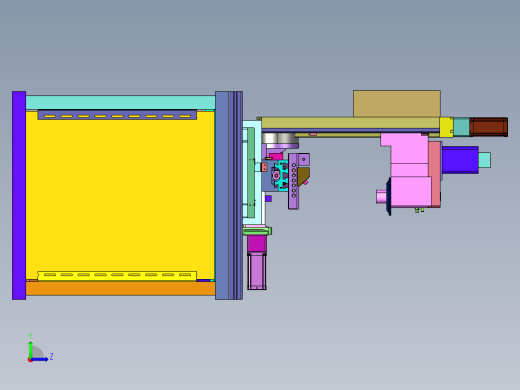Click the gray cylindrical rollers under the beam

pyautogui.click(x=279, y=138)
